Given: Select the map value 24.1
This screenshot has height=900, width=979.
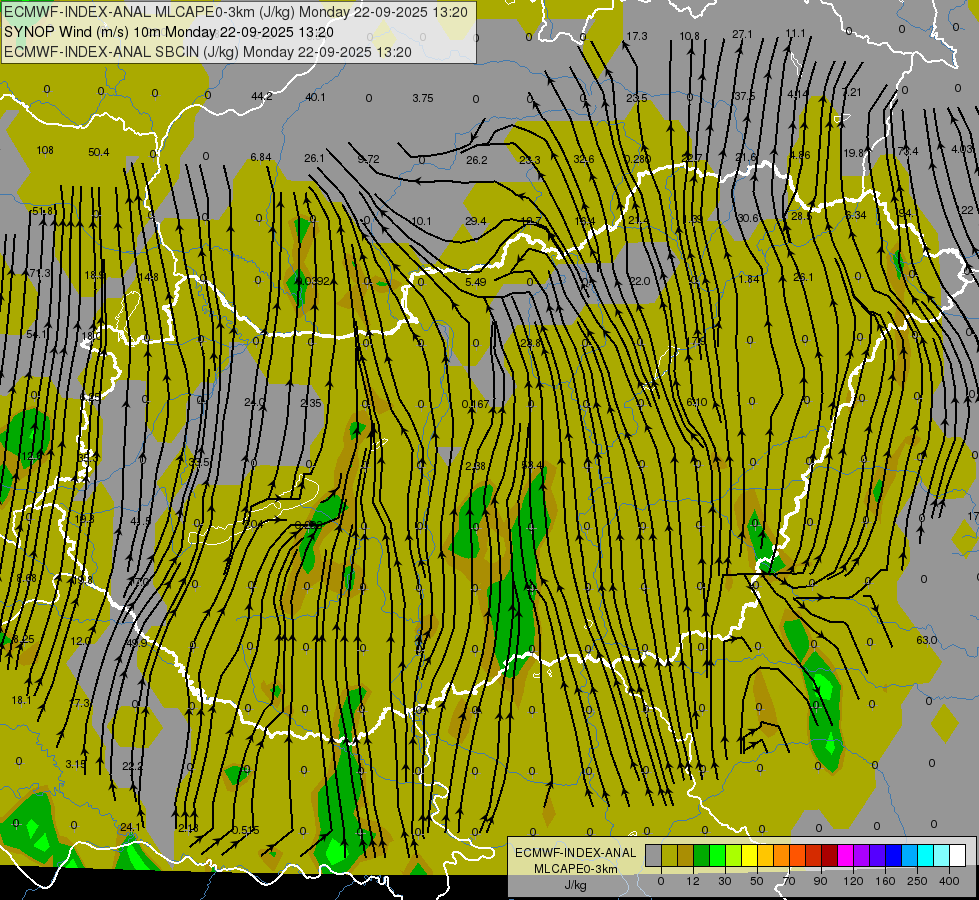Looking at the screenshot, I should click(x=130, y=827).
